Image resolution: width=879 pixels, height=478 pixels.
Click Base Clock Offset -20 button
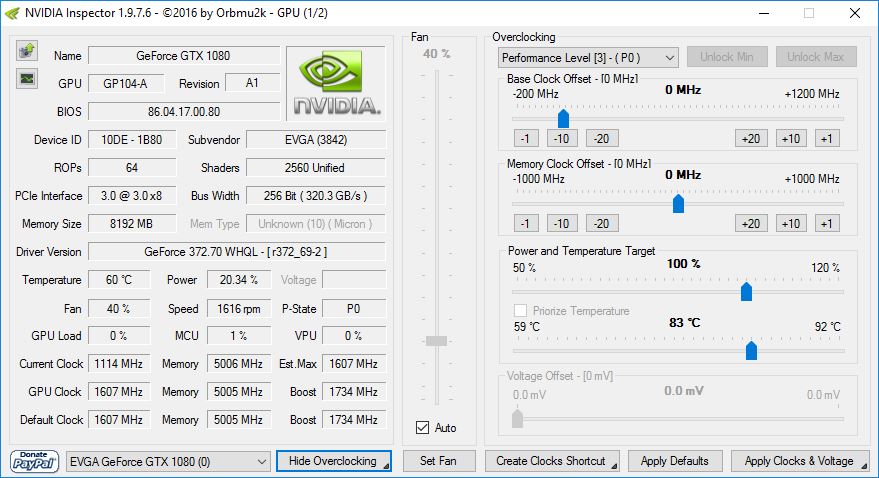(602, 138)
